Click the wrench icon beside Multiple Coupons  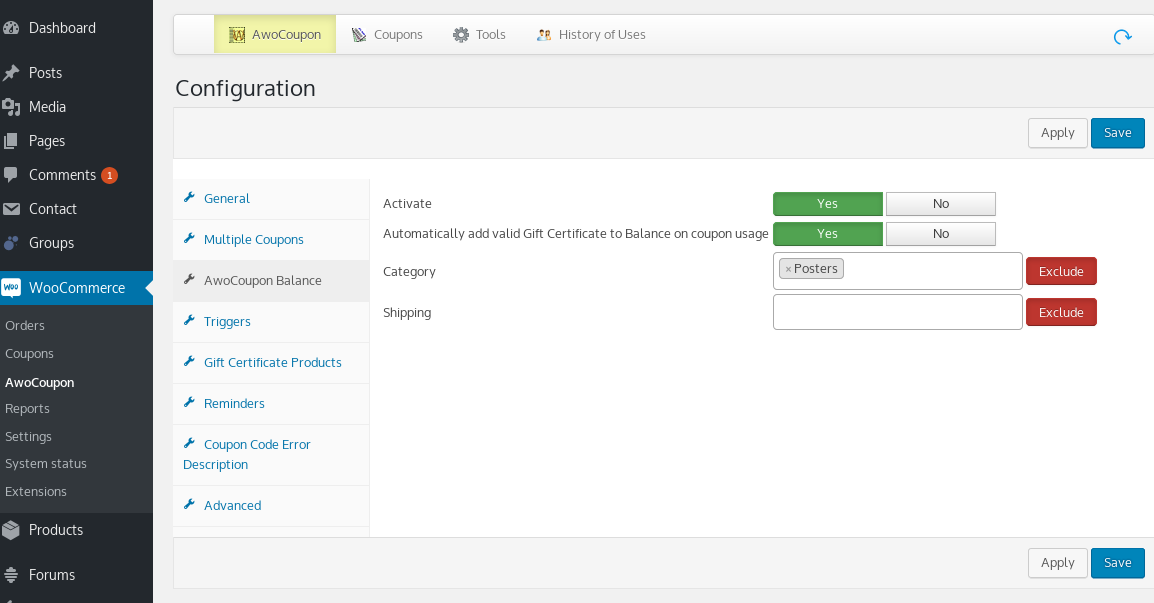(189, 239)
